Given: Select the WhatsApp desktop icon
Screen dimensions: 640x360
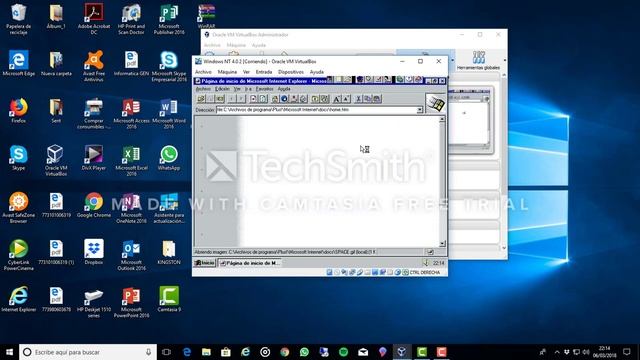Looking at the screenshot, I should coord(169,158).
